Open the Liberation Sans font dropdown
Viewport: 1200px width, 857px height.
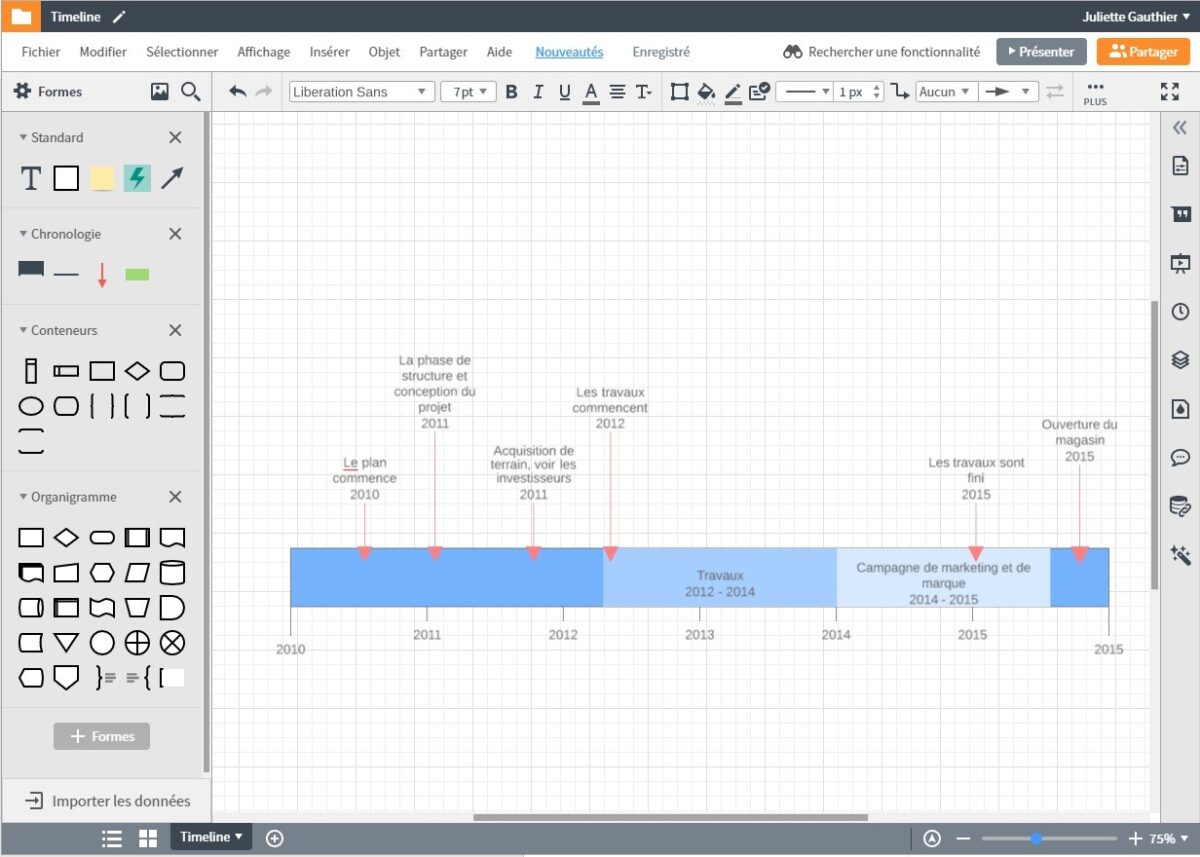coord(362,91)
